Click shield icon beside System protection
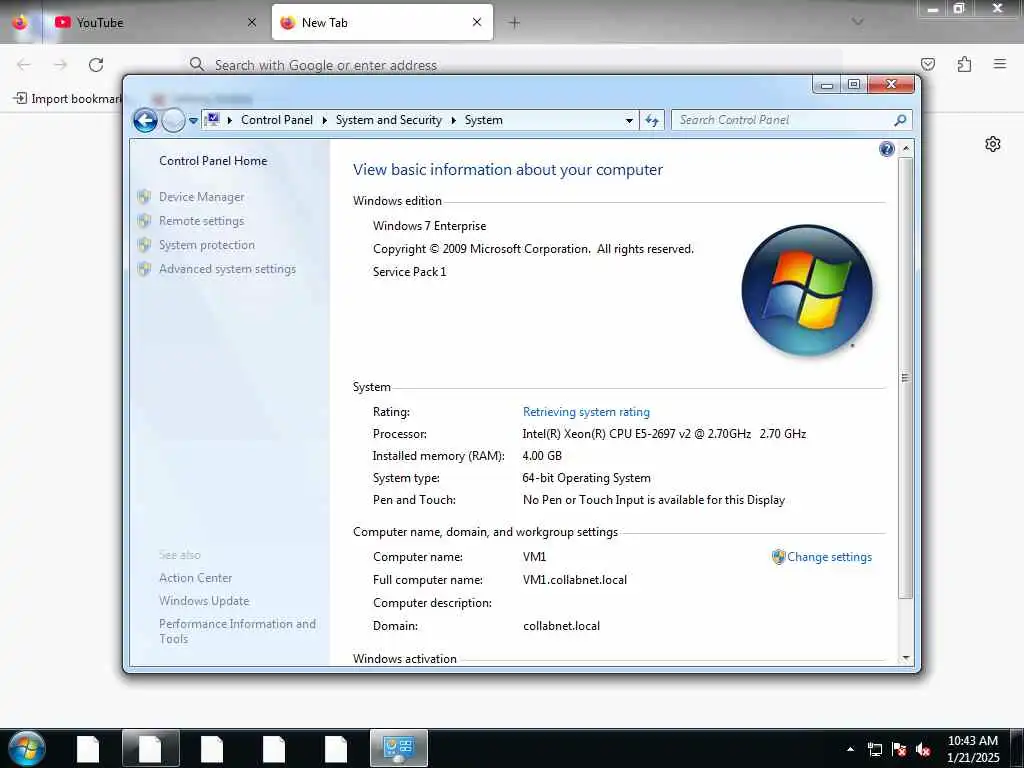1024x768 pixels. pyautogui.click(x=144, y=245)
